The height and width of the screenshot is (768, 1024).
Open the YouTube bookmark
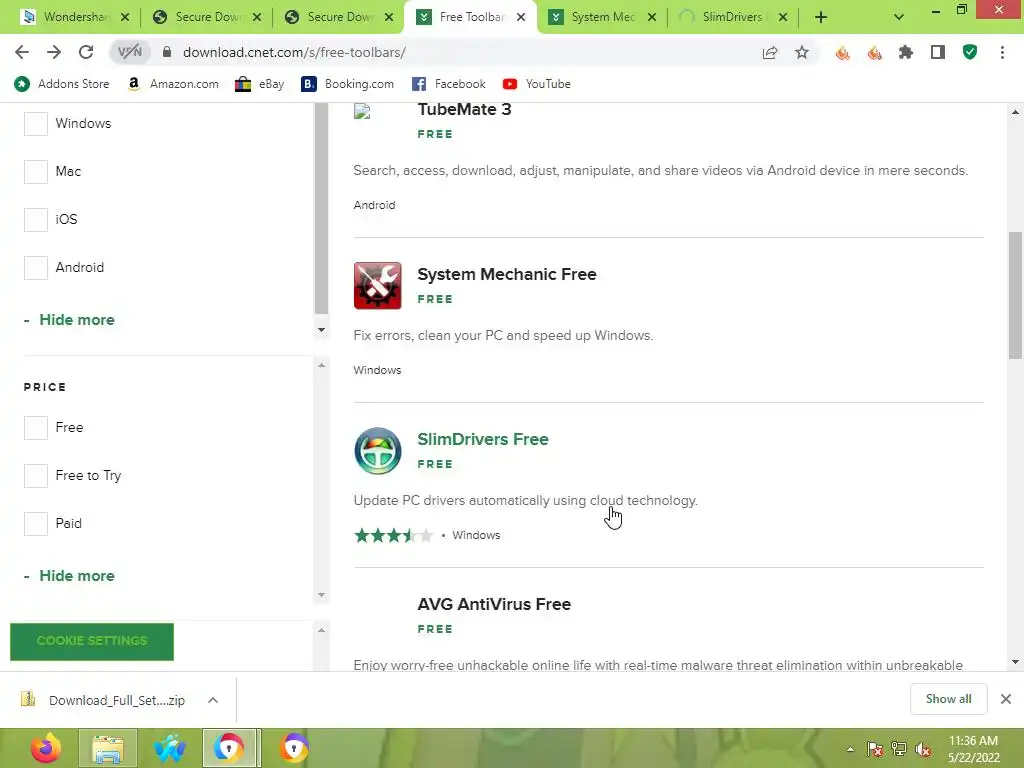coord(537,84)
